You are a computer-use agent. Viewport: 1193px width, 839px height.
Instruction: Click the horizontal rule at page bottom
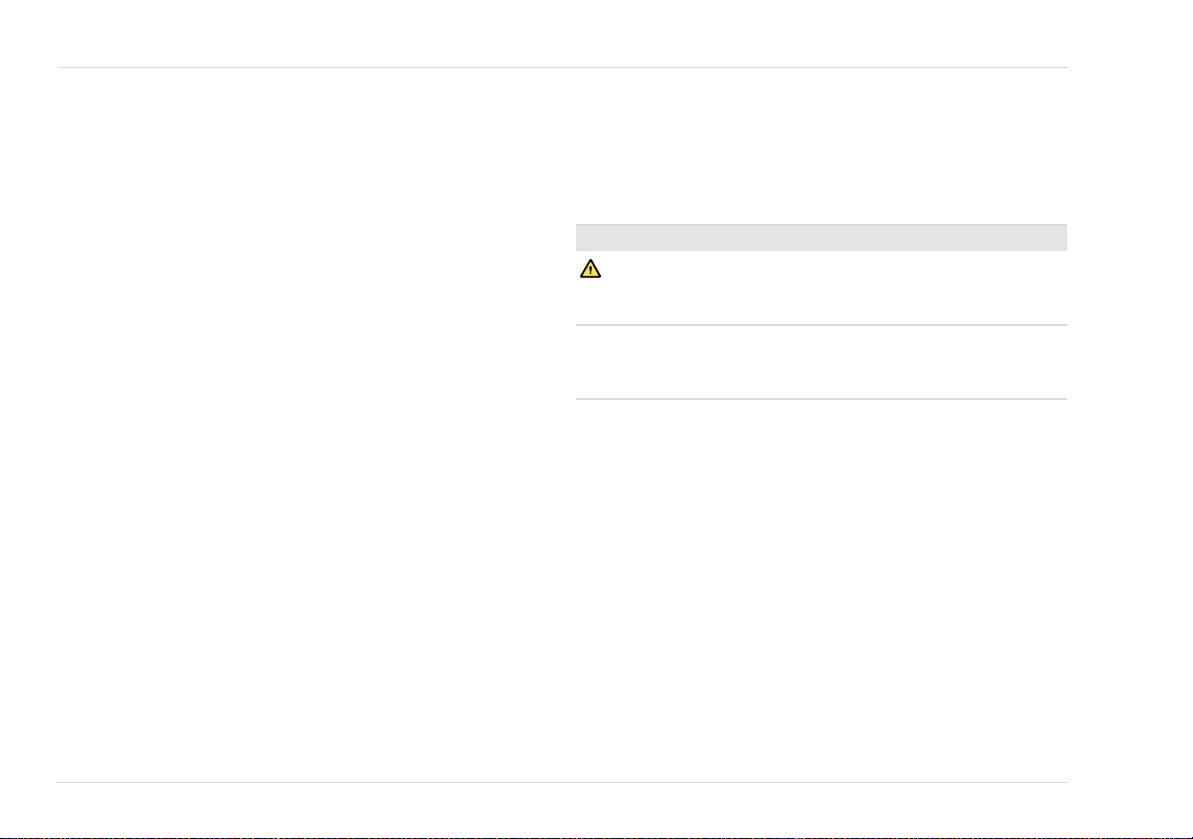point(562,782)
